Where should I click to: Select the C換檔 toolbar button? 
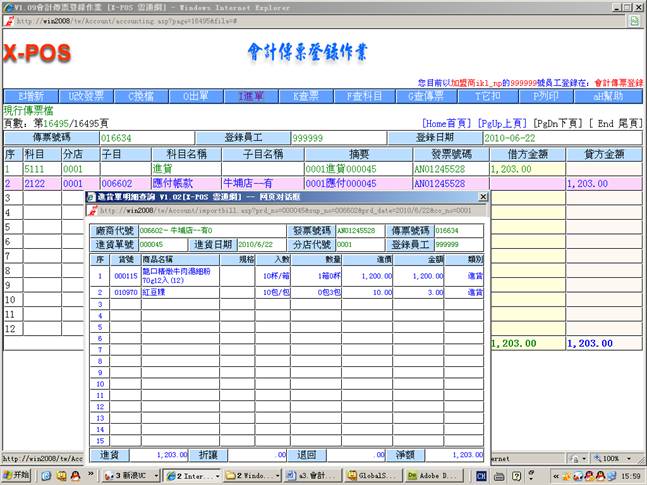point(140,96)
